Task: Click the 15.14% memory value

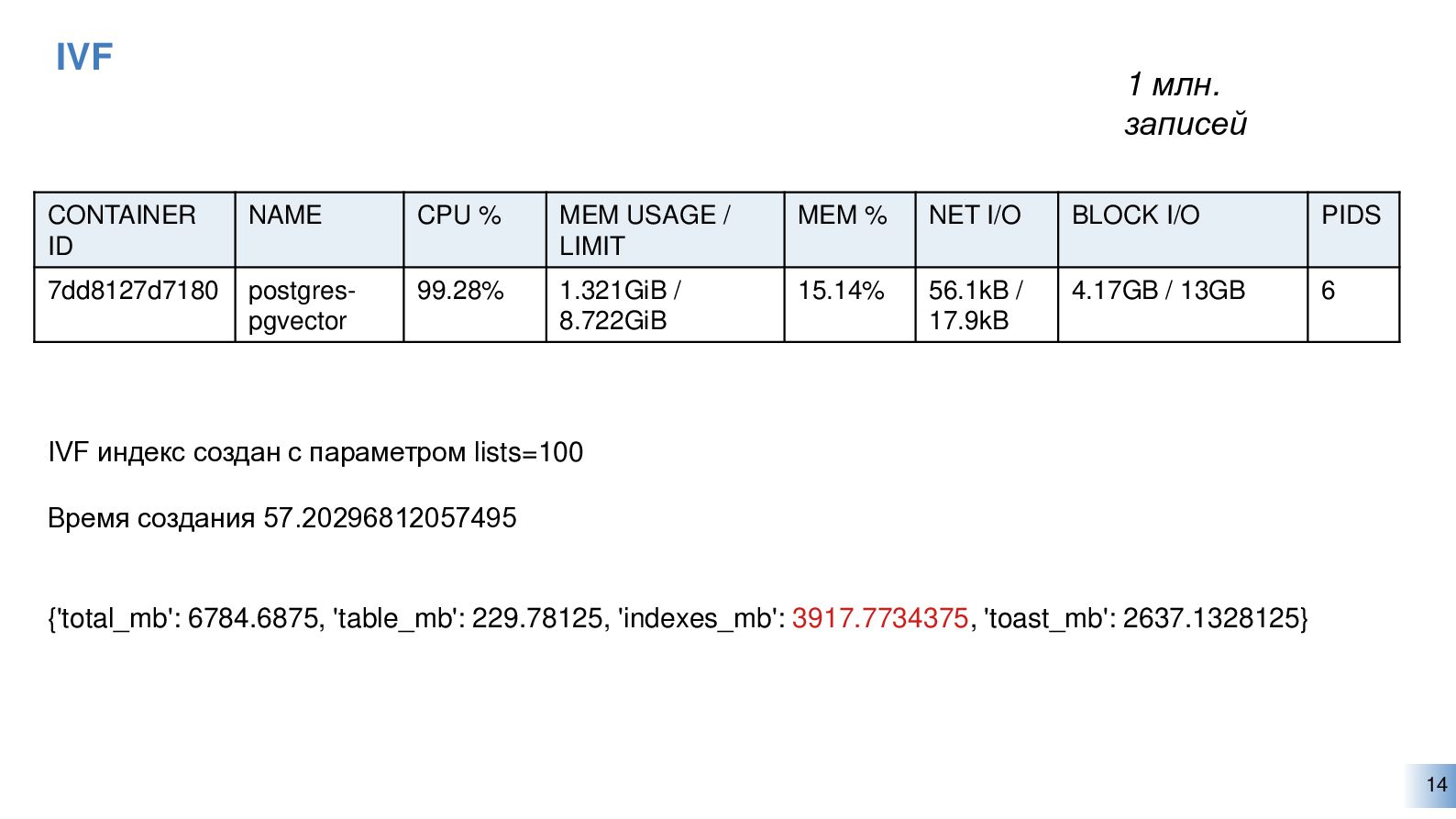Action: 841,291
